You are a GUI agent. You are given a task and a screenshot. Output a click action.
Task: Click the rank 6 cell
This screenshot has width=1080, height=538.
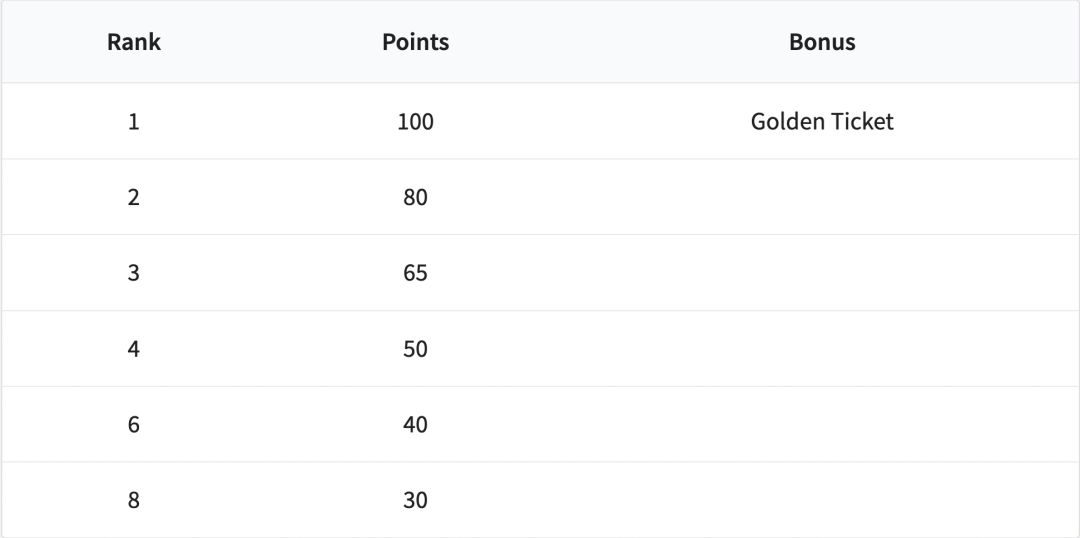(134, 425)
